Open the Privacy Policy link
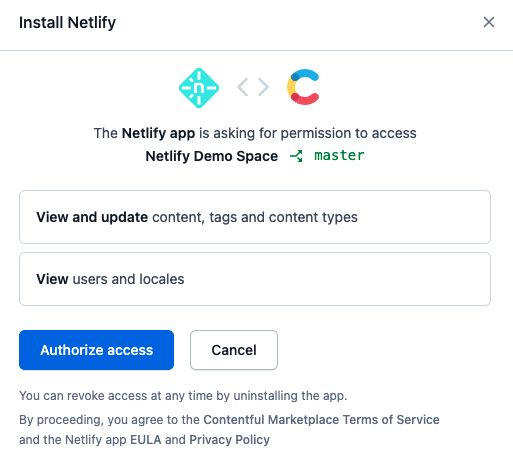513x461 pixels. coord(229,440)
